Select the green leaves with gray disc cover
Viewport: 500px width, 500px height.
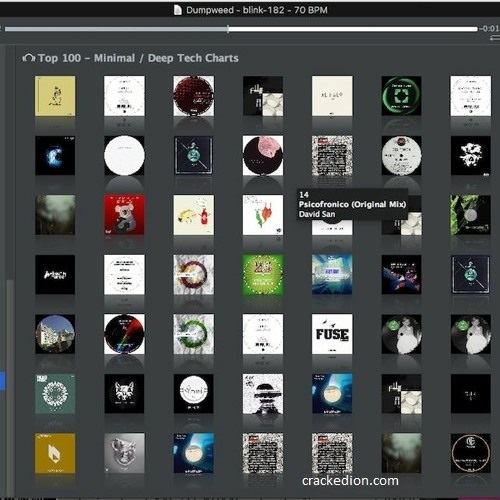[471, 215]
